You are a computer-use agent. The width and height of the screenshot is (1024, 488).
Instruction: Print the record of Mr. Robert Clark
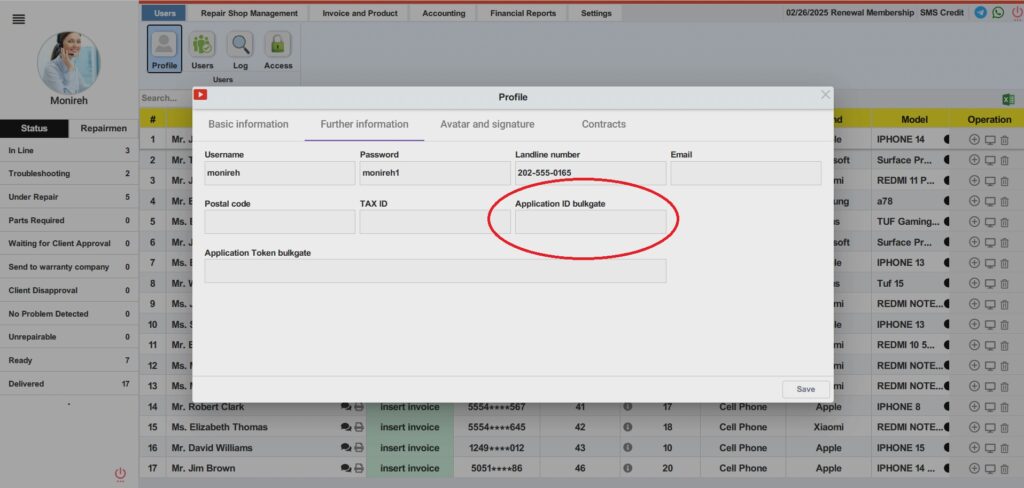359,406
